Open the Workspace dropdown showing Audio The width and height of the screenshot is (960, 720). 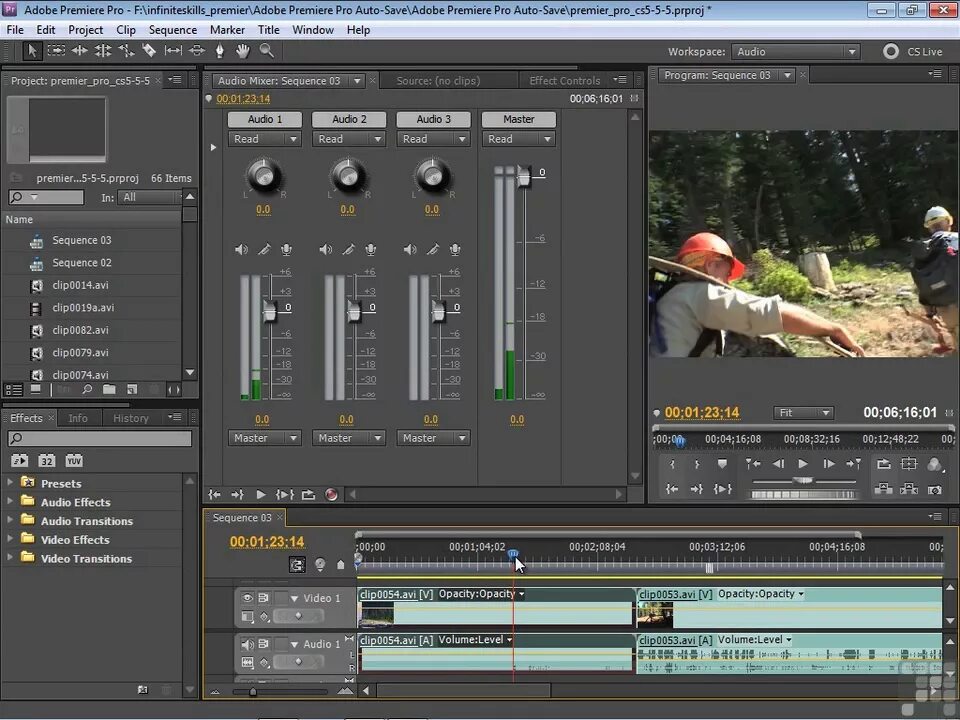tap(795, 52)
